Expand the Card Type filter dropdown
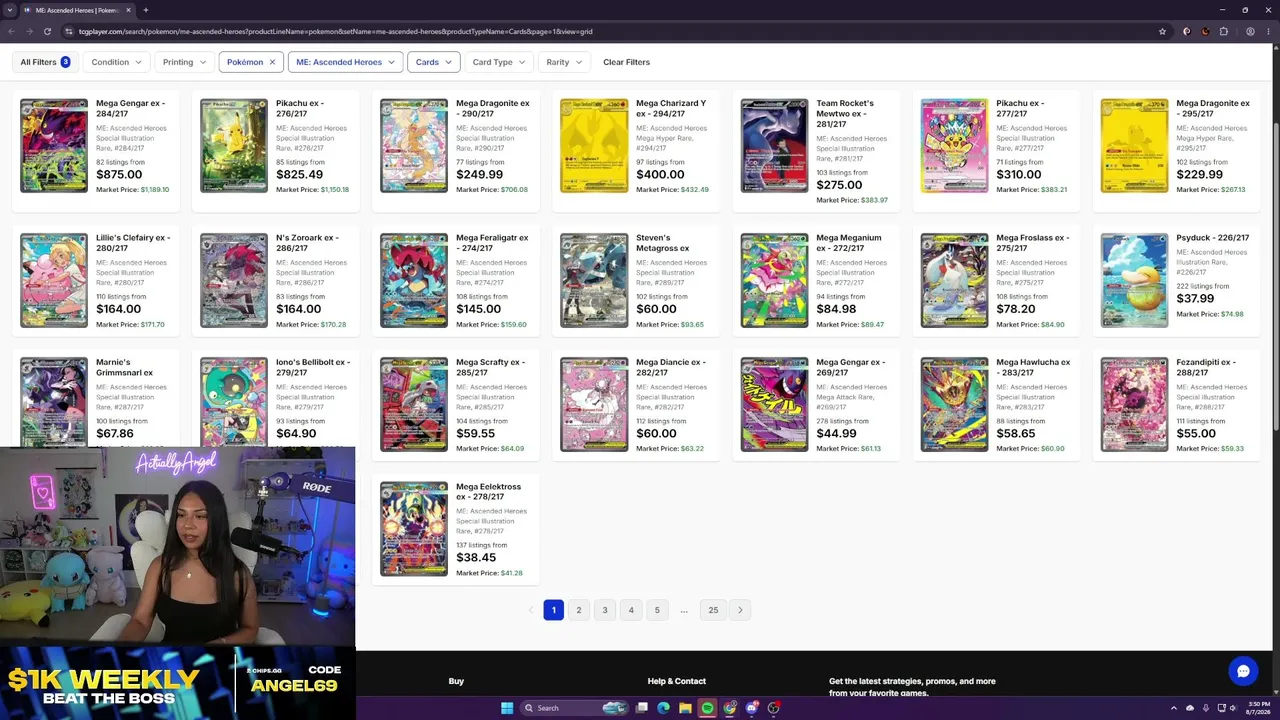Screen dimensions: 1280x720 pyautogui.click(x=499, y=62)
